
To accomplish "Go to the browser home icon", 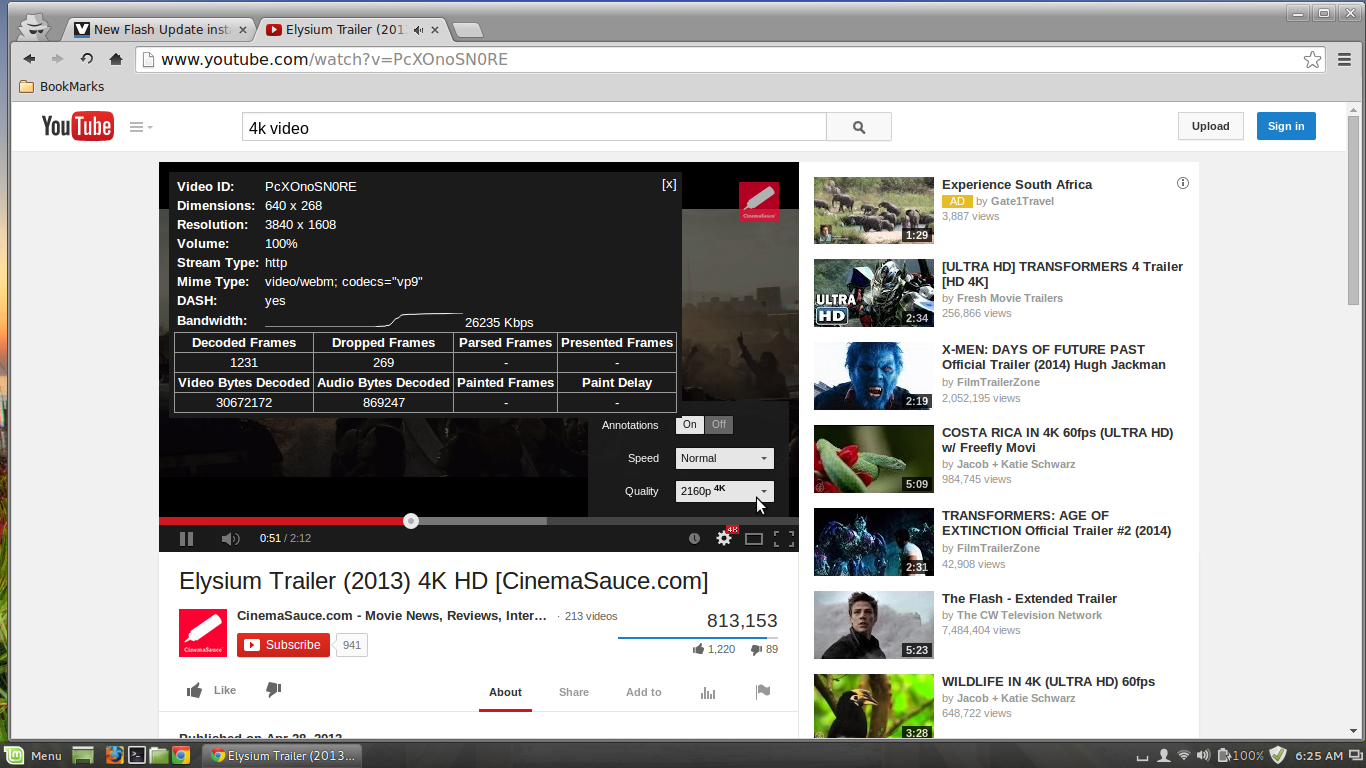I will pyautogui.click(x=116, y=59).
